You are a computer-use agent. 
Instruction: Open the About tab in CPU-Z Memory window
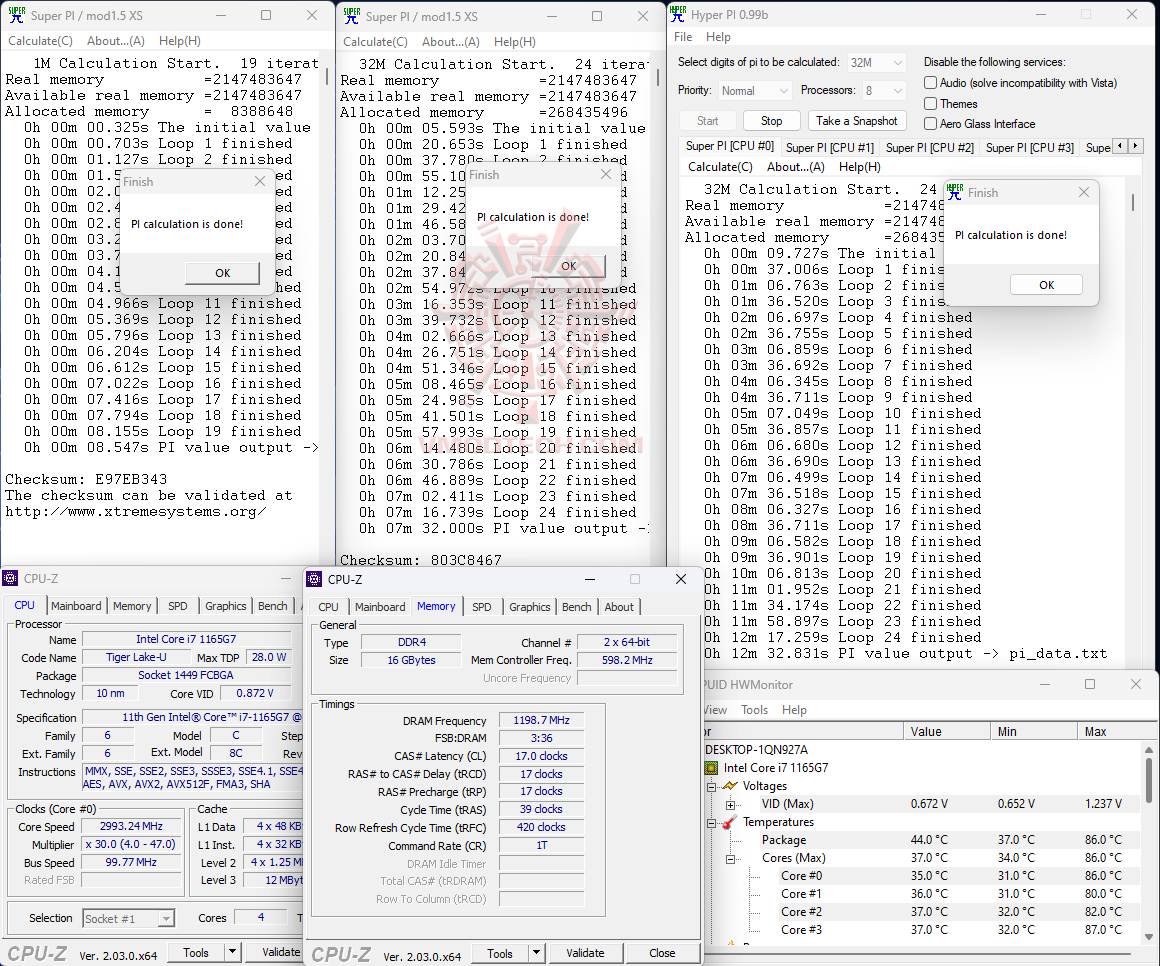coord(618,607)
